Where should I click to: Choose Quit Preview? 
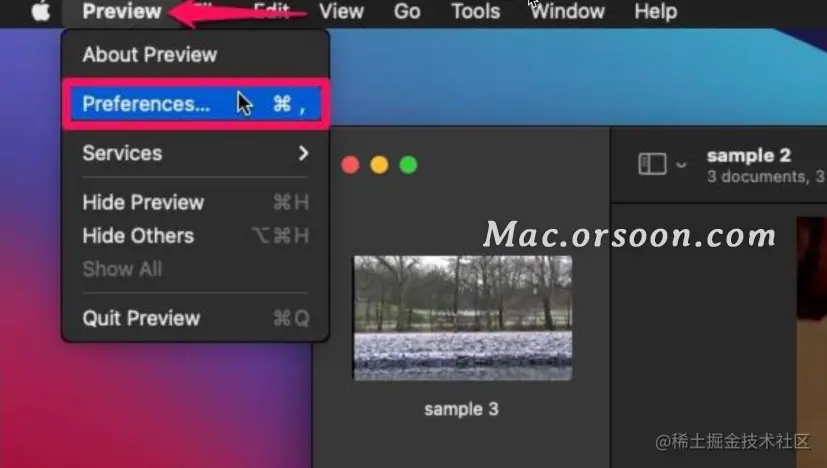(x=196, y=318)
